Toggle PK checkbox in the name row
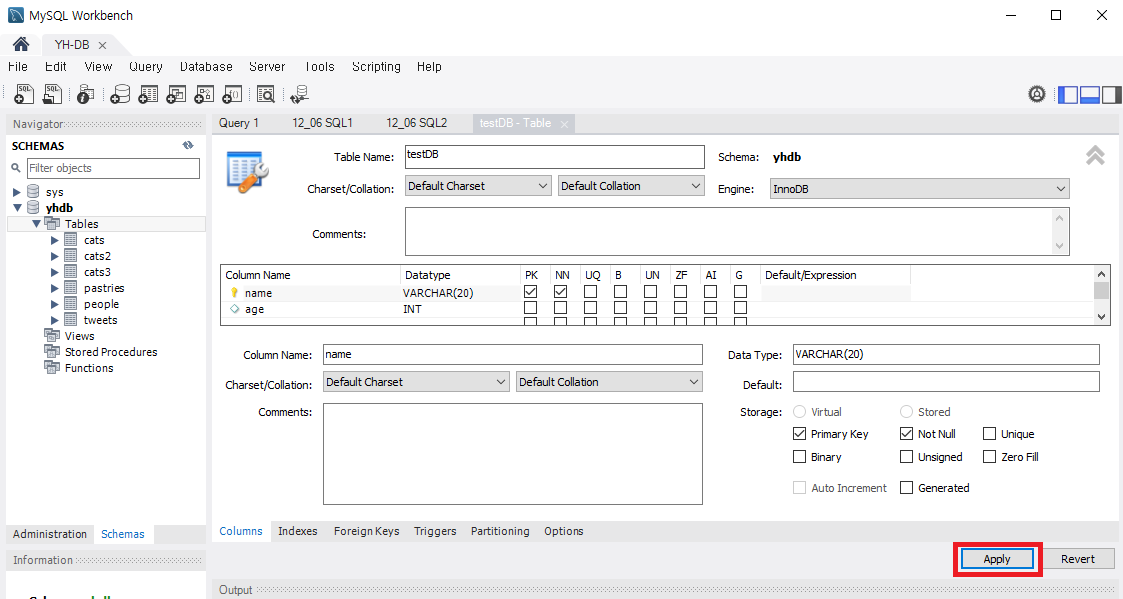The image size is (1123, 599). coord(531,292)
